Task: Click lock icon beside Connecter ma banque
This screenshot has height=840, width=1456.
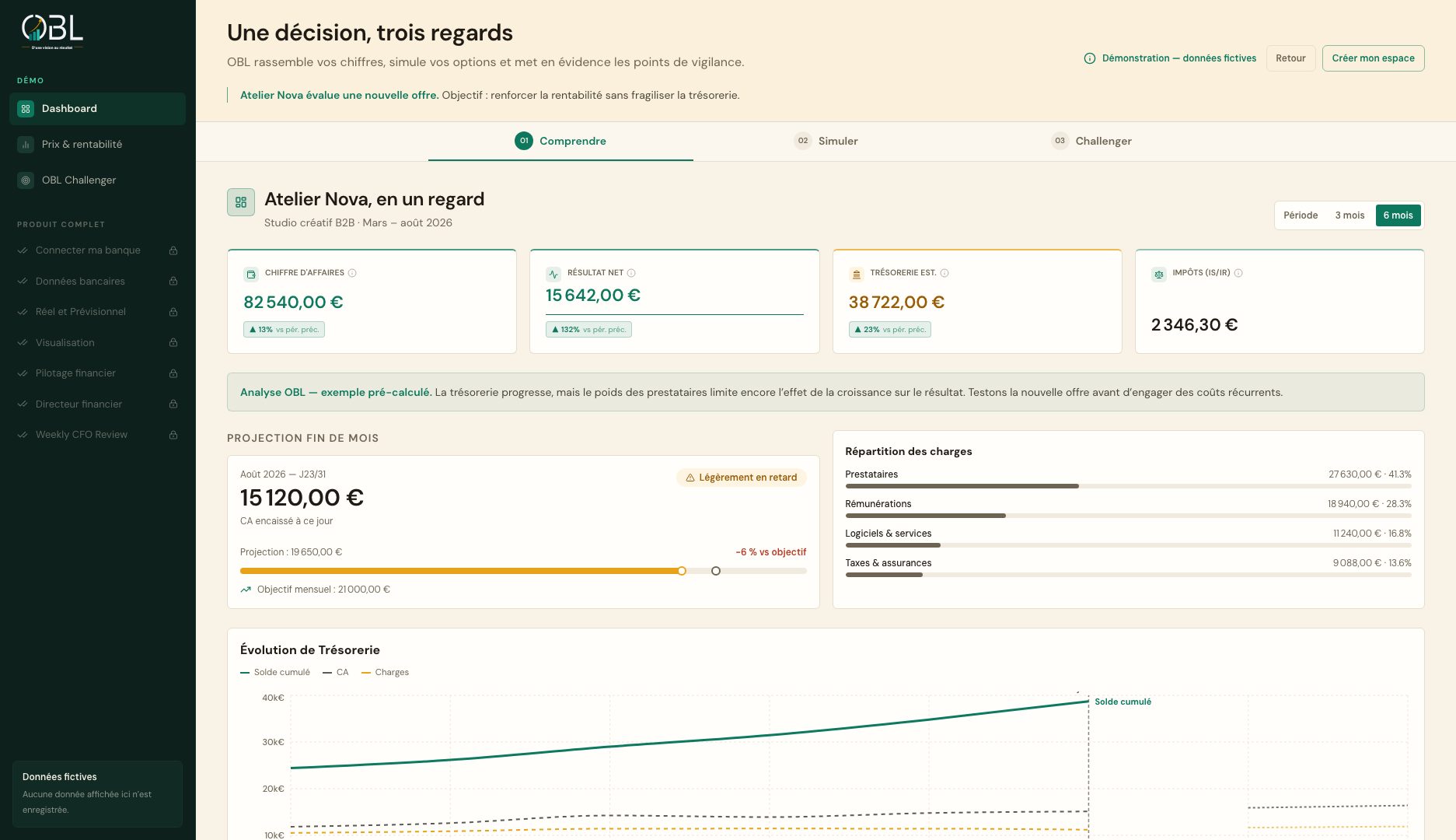Action: click(x=173, y=250)
